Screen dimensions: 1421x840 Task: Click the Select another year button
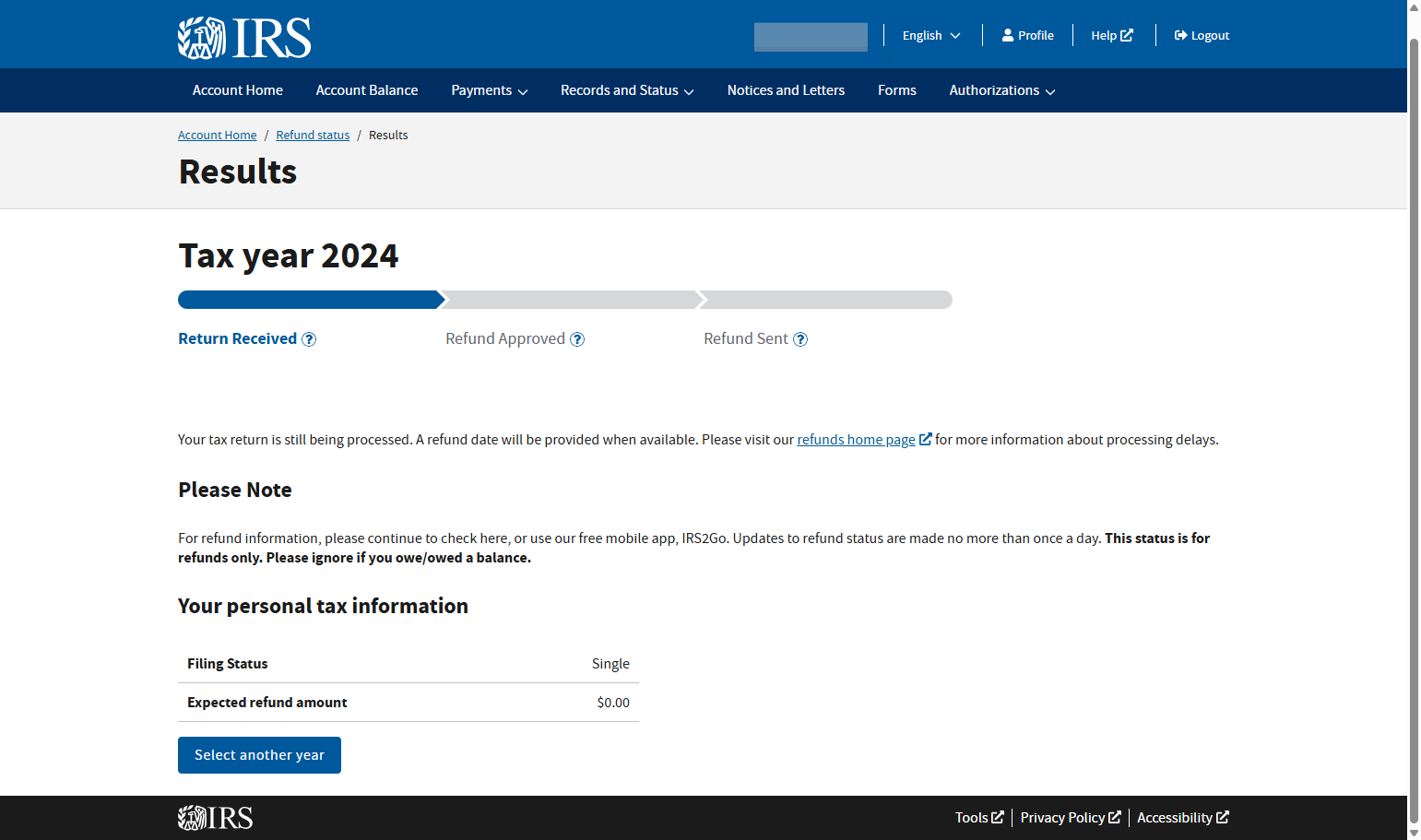[x=259, y=755]
